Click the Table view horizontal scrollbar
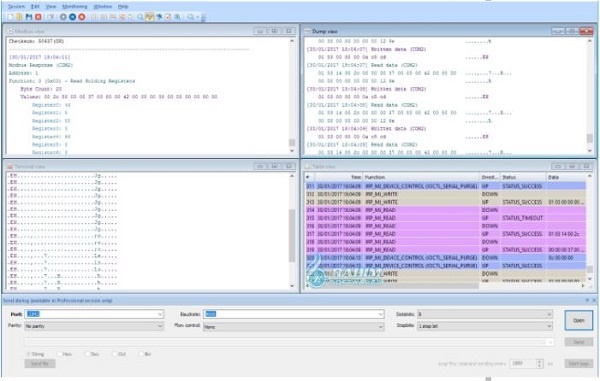The height and width of the screenshot is (381, 600). (x=394, y=286)
